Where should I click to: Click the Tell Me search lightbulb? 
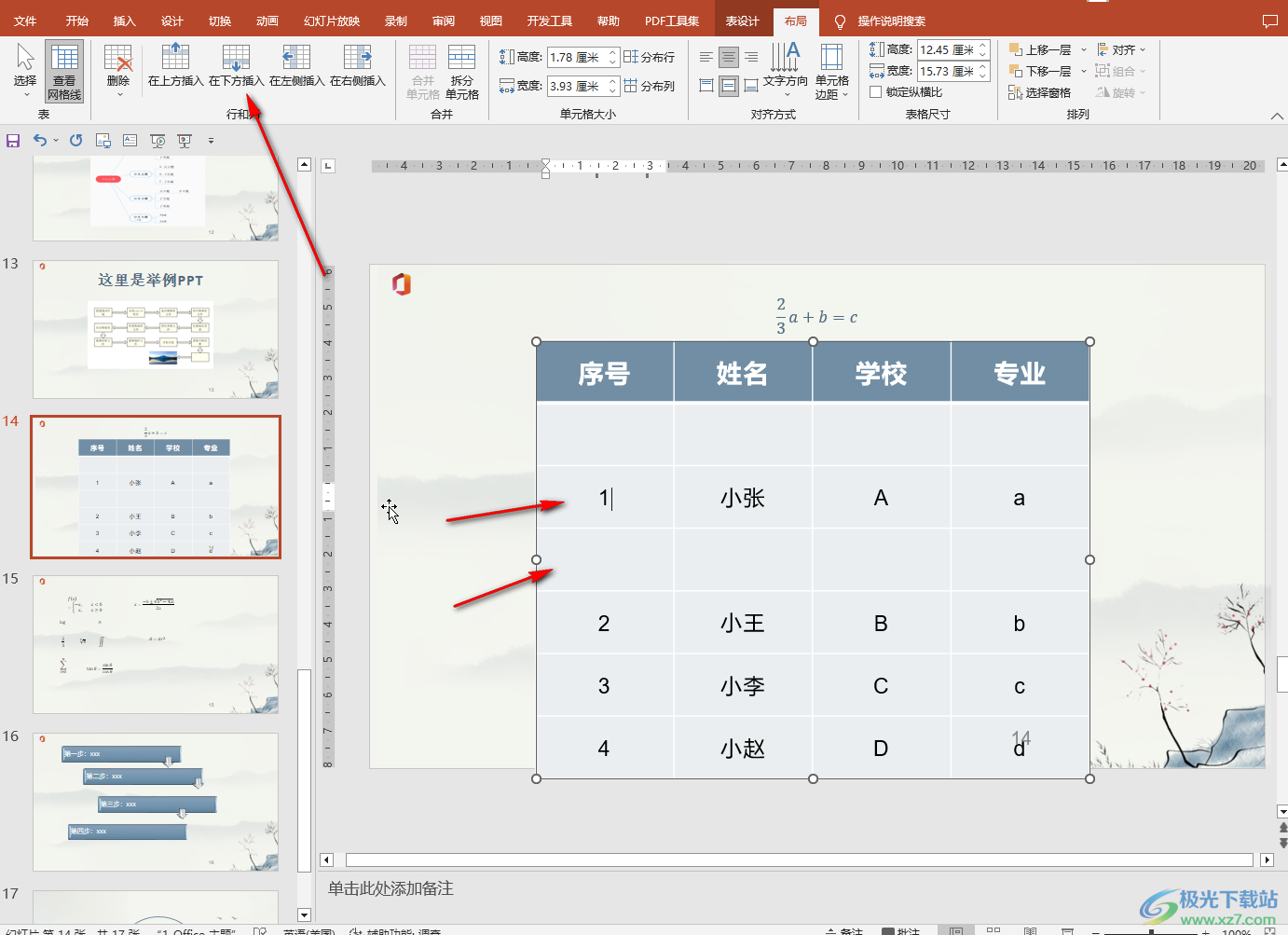coord(840,21)
